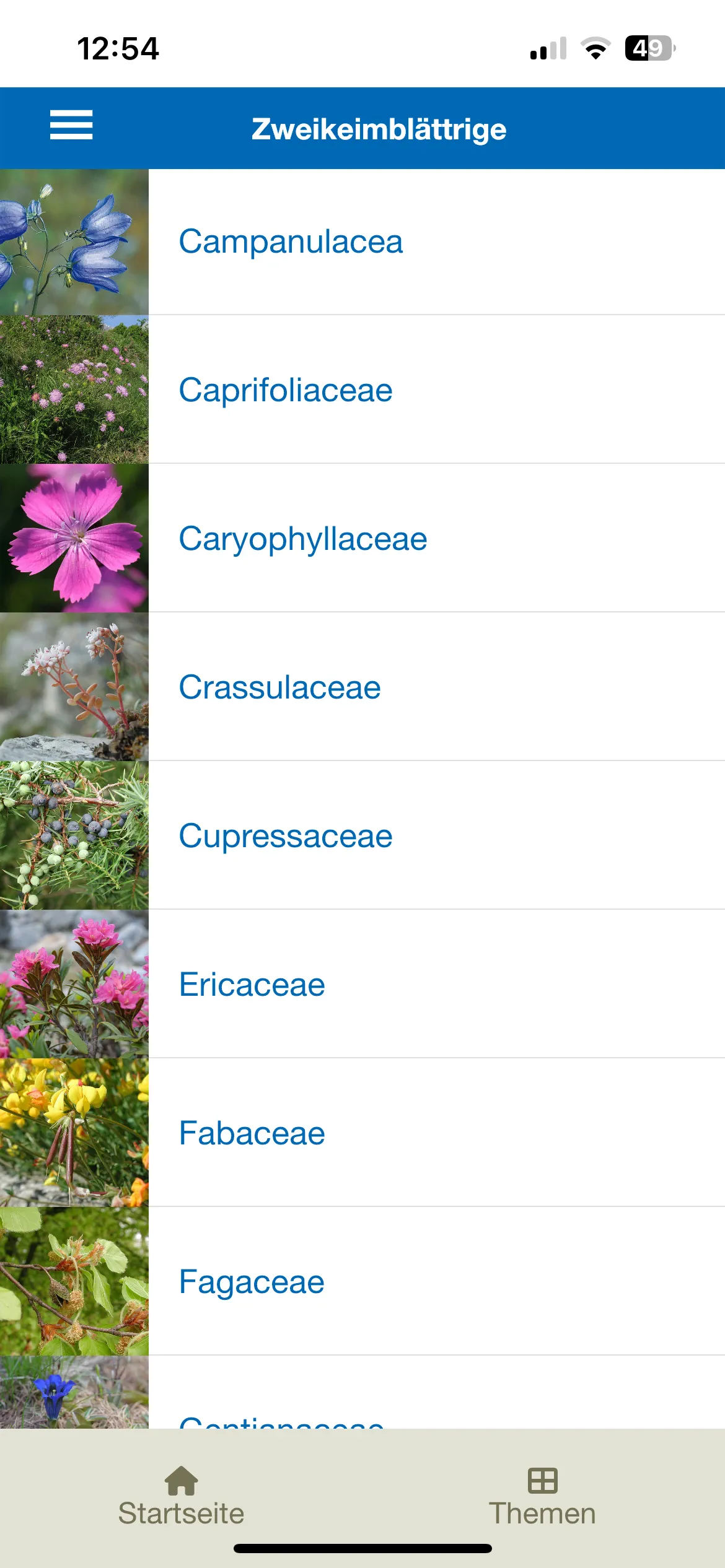Tap the Themen grid icon

coord(542,1480)
